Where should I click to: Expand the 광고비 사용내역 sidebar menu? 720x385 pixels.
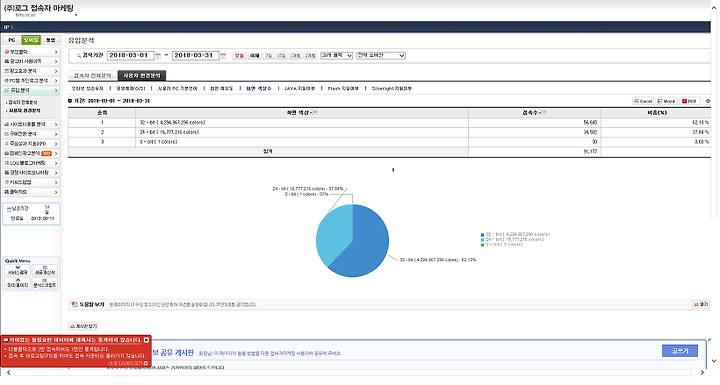coord(31,62)
